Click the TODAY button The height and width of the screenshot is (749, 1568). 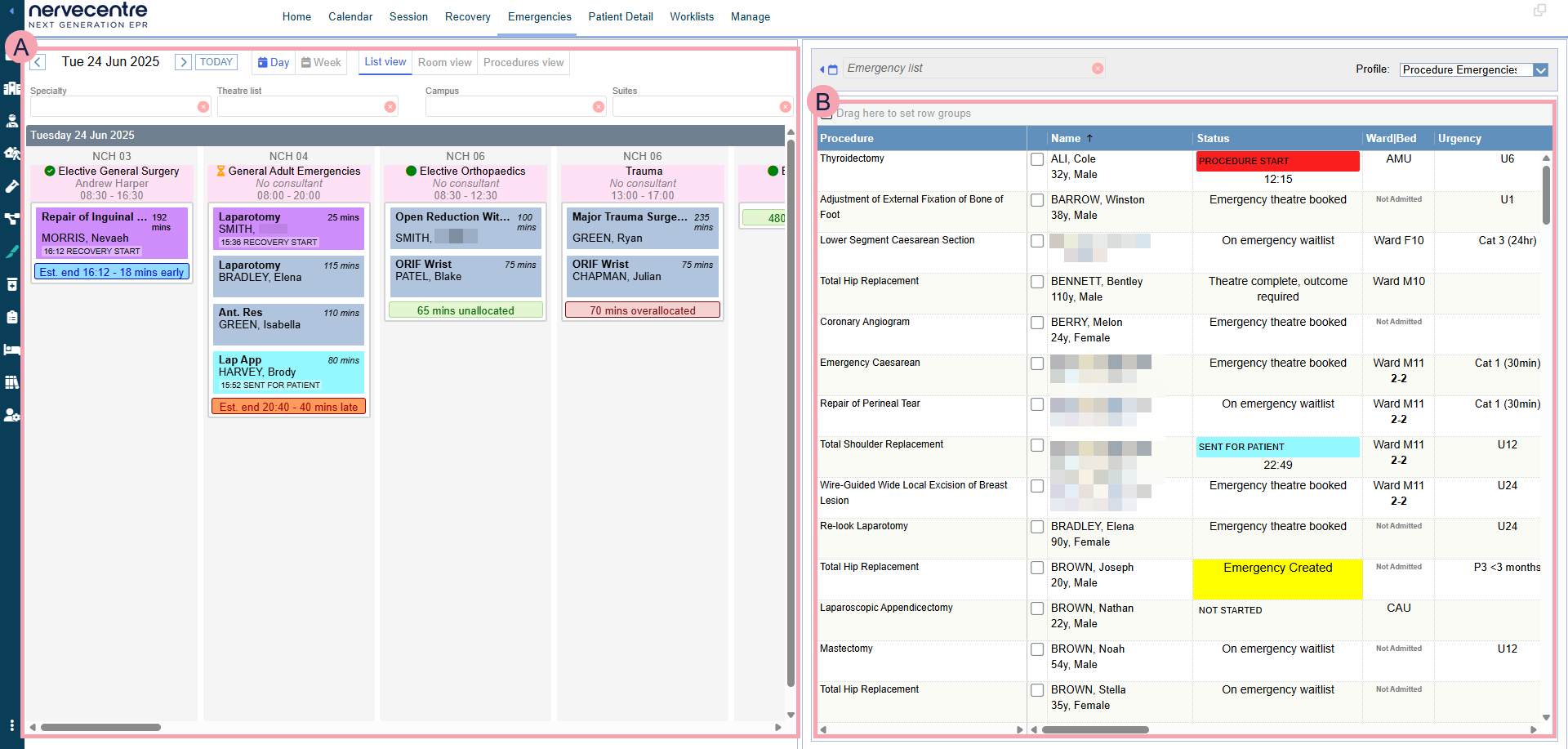point(216,62)
